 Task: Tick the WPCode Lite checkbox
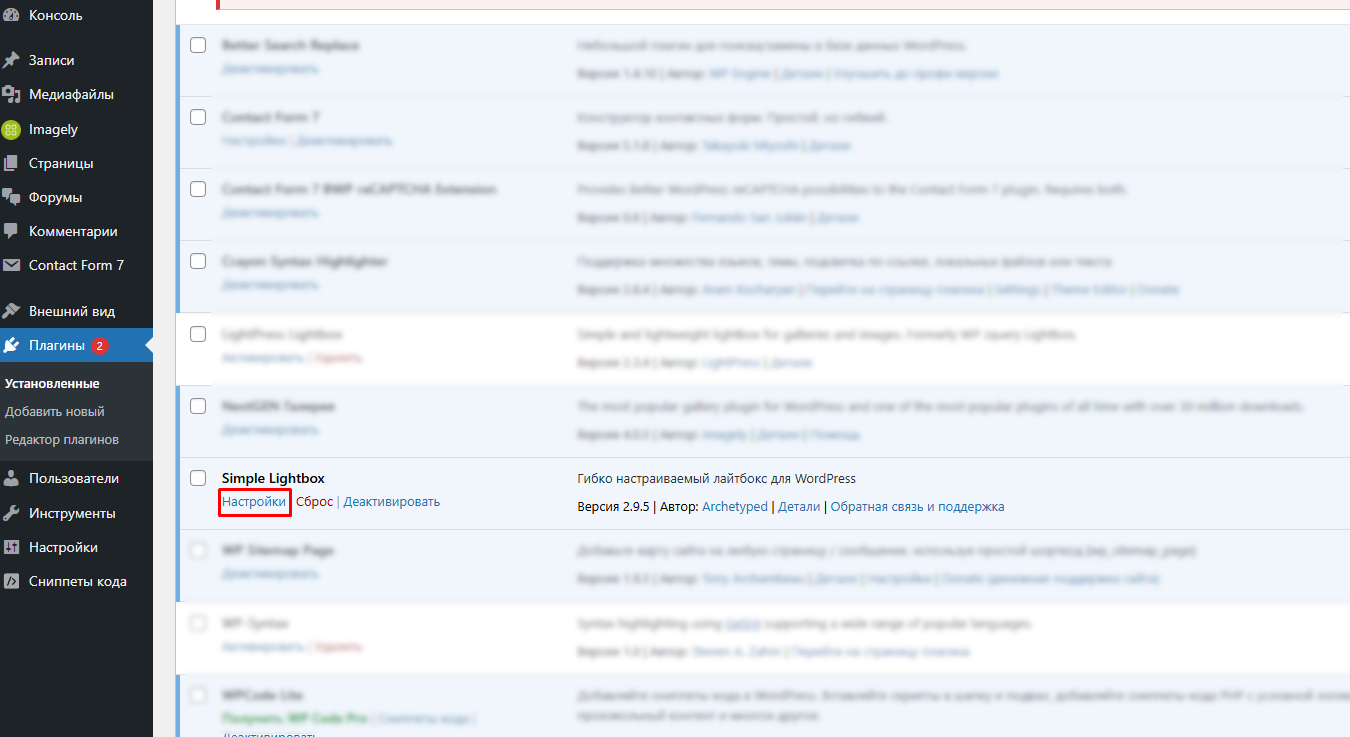coord(198,695)
